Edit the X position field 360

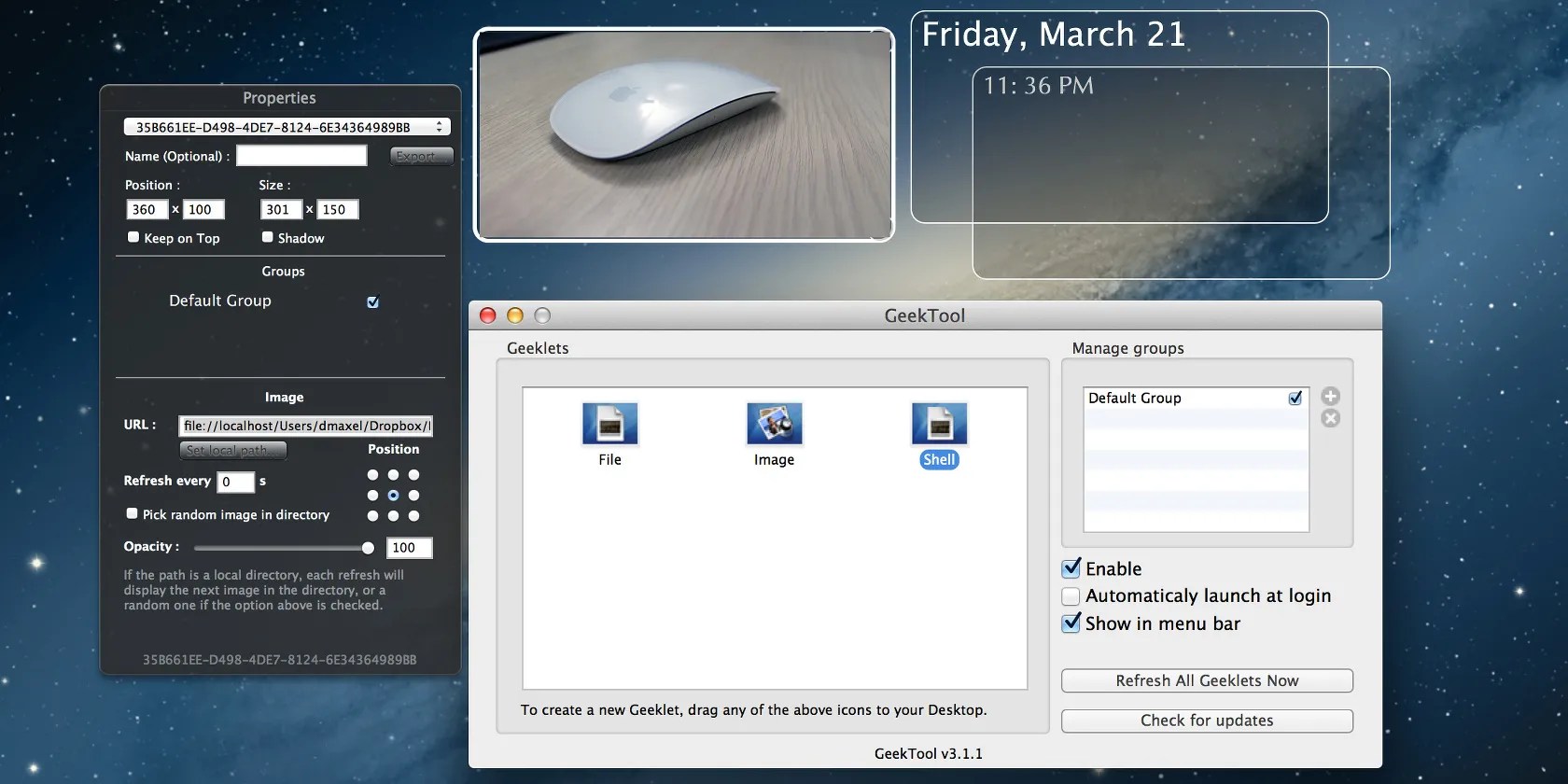coord(147,210)
